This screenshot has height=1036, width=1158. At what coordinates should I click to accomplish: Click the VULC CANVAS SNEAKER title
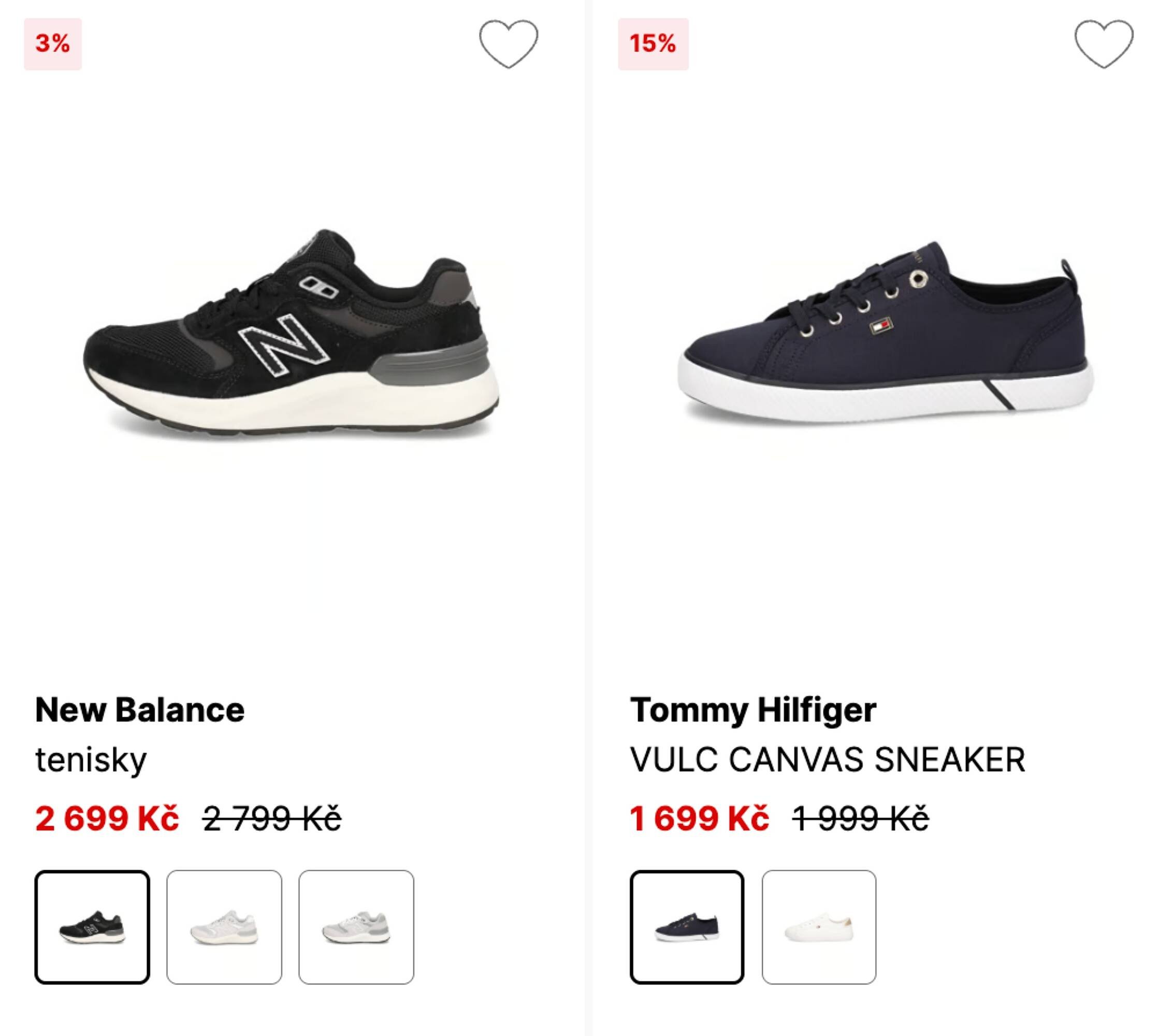tap(828, 760)
